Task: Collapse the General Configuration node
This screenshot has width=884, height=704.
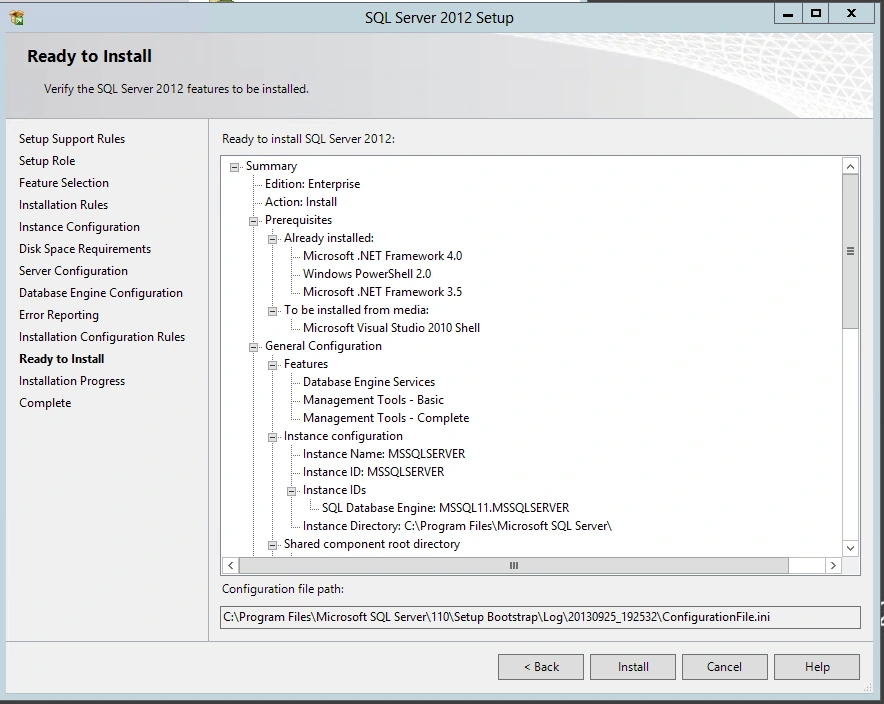Action: tap(254, 347)
